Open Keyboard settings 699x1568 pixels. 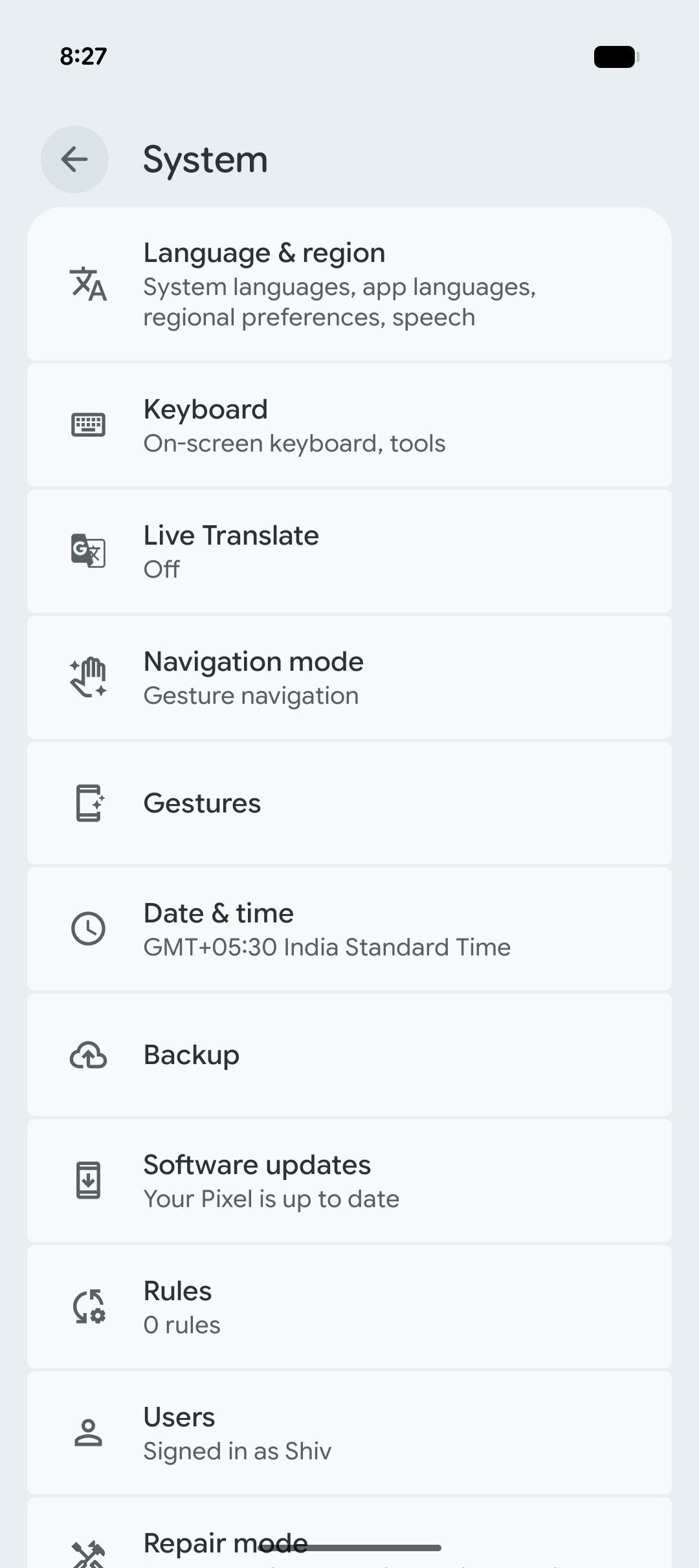pos(349,425)
